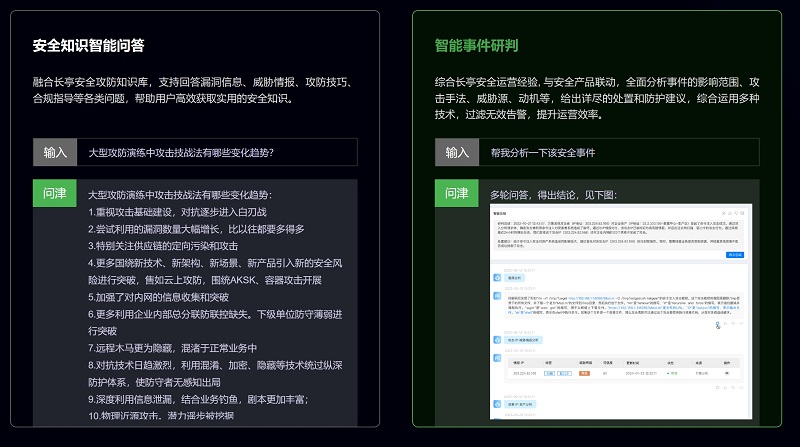Screen dimensions: 800x447
Task: Click the 安全知识智能问答 card heading
Action: 88,45
